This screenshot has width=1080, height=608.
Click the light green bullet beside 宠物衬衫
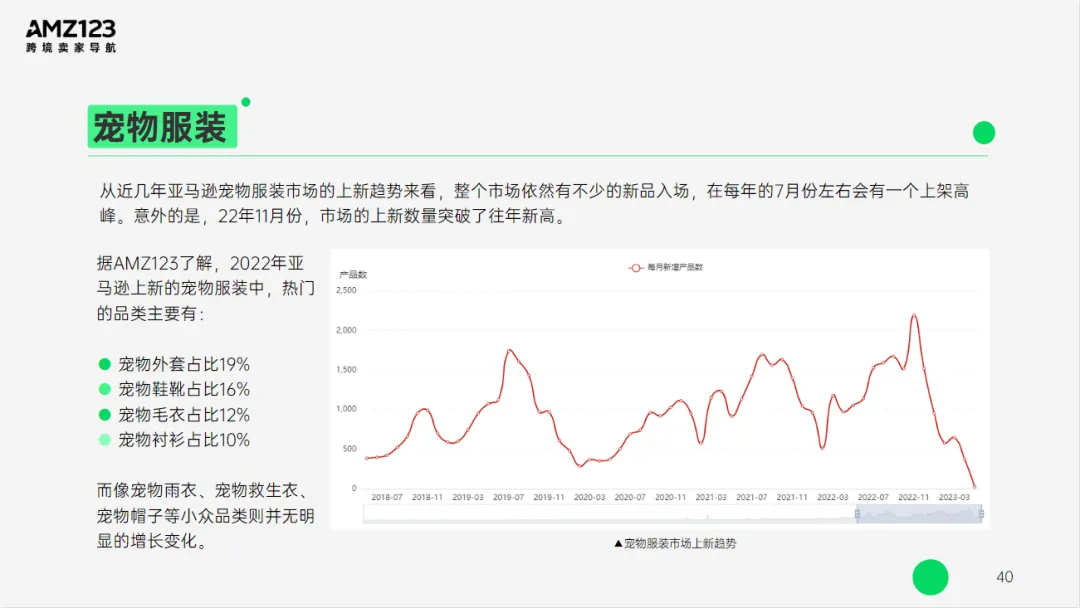(105, 440)
